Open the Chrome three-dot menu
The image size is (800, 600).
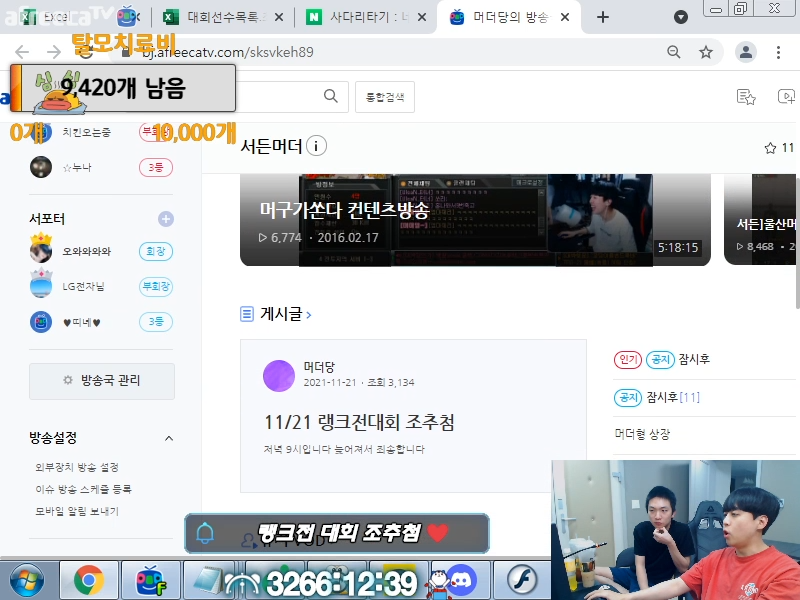pyautogui.click(x=778, y=52)
